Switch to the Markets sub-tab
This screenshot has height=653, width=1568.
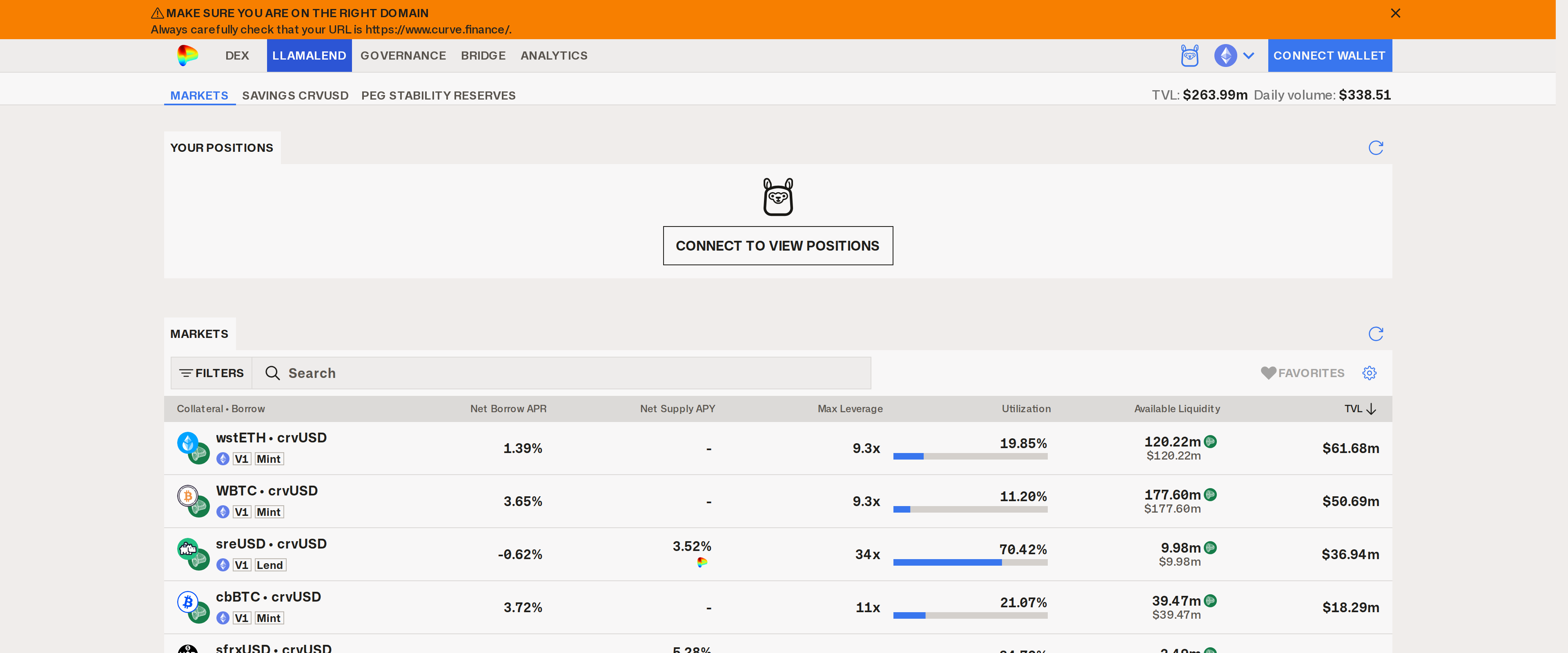pos(199,96)
